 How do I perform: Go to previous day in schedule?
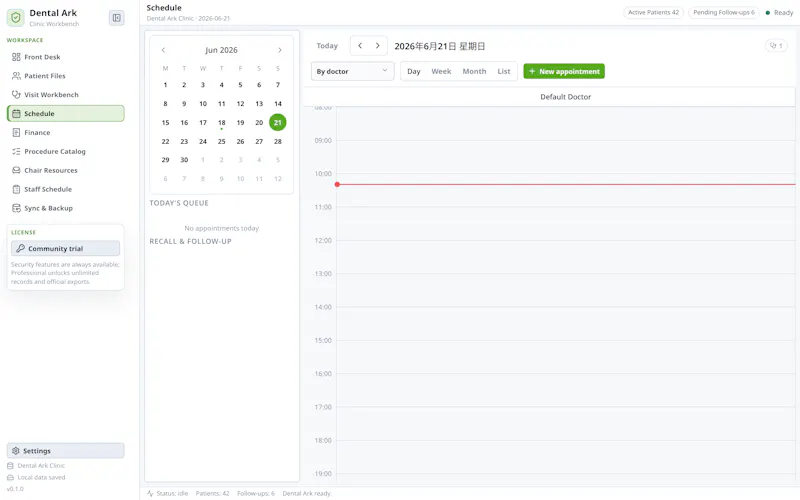pyautogui.click(x=360, y=46)
